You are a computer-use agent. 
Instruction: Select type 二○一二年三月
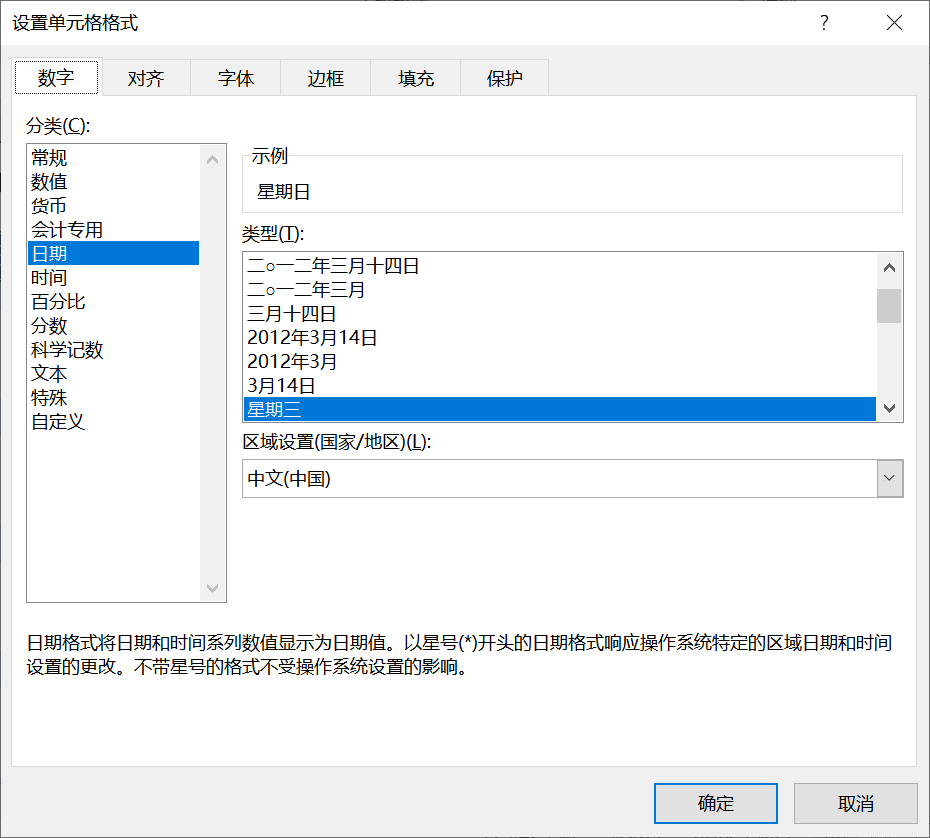pyautogui.click(x=560, y=289)
